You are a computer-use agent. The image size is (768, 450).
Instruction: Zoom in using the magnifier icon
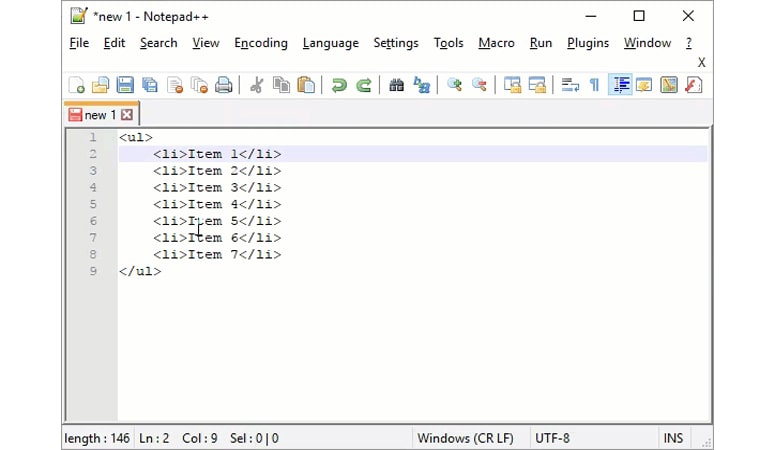coord(455,85)
